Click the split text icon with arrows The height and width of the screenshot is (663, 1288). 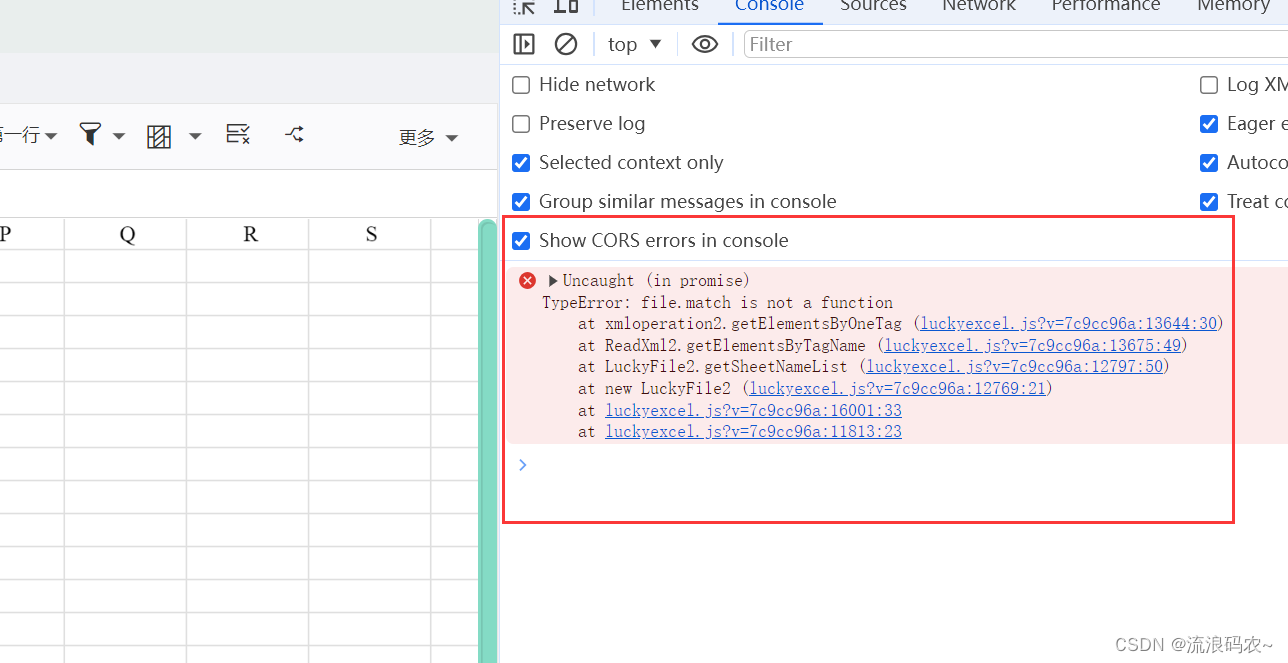pos(293,134)
